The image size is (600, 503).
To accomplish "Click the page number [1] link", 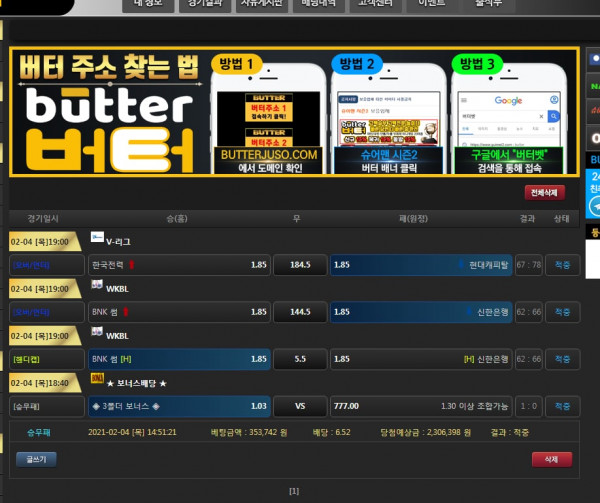I will click(294, 491).
